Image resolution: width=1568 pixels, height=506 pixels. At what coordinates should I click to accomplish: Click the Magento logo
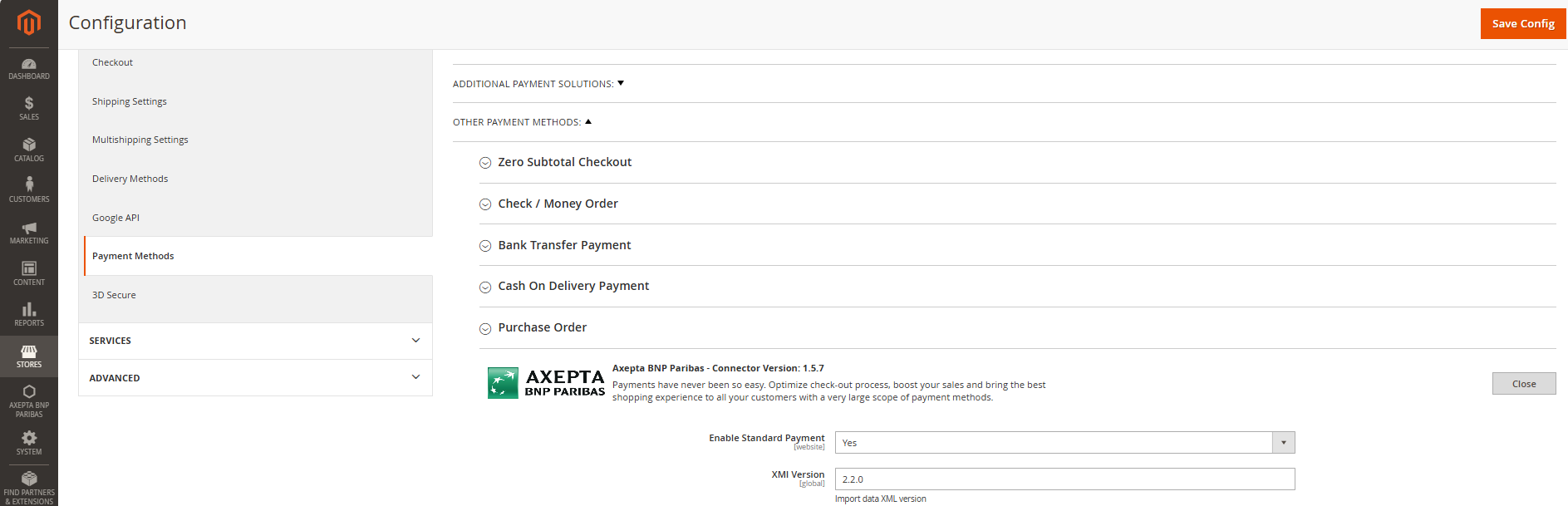point(29,22)
